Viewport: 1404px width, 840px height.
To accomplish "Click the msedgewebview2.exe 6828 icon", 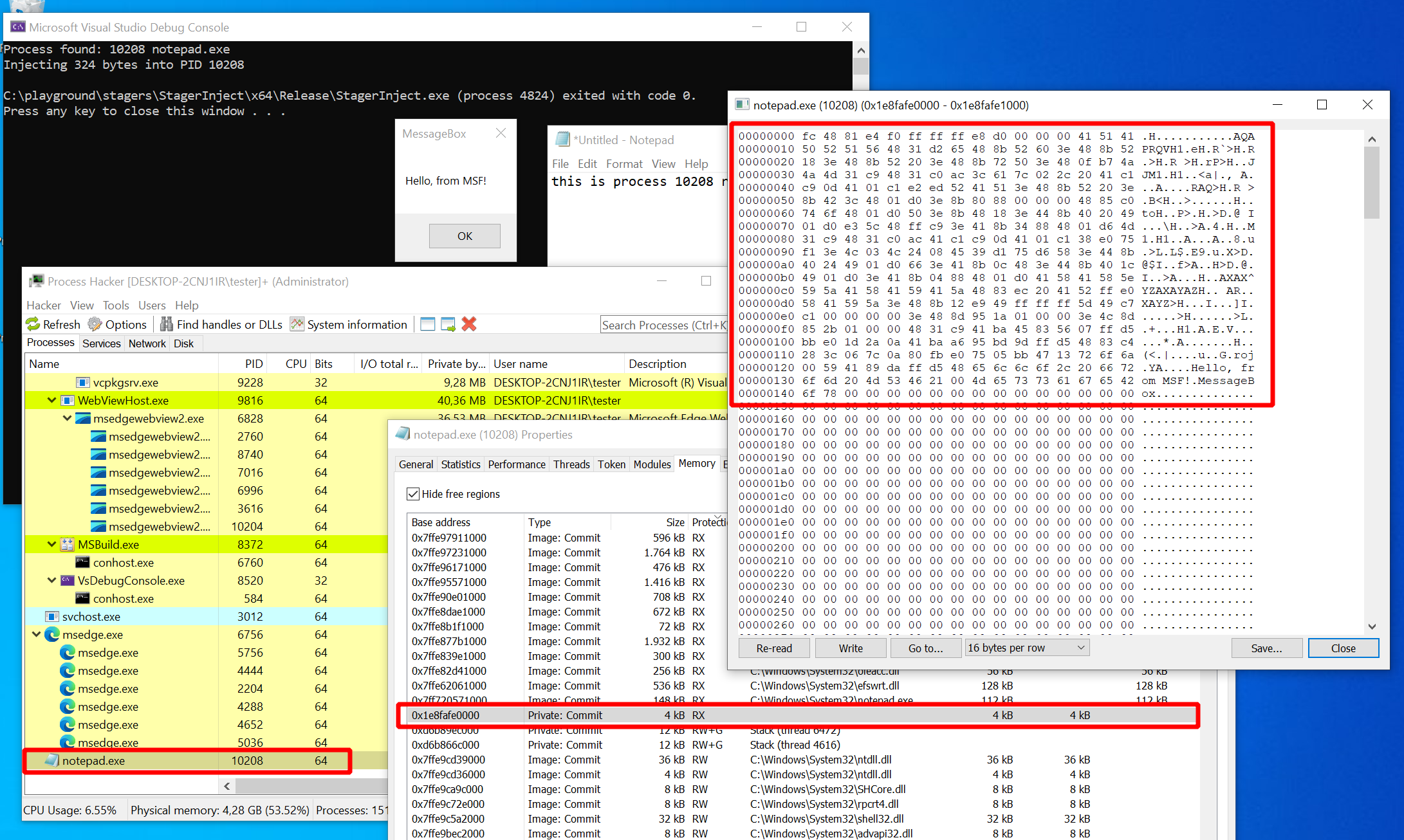I will pyautogui.click(x=83, y=418).
